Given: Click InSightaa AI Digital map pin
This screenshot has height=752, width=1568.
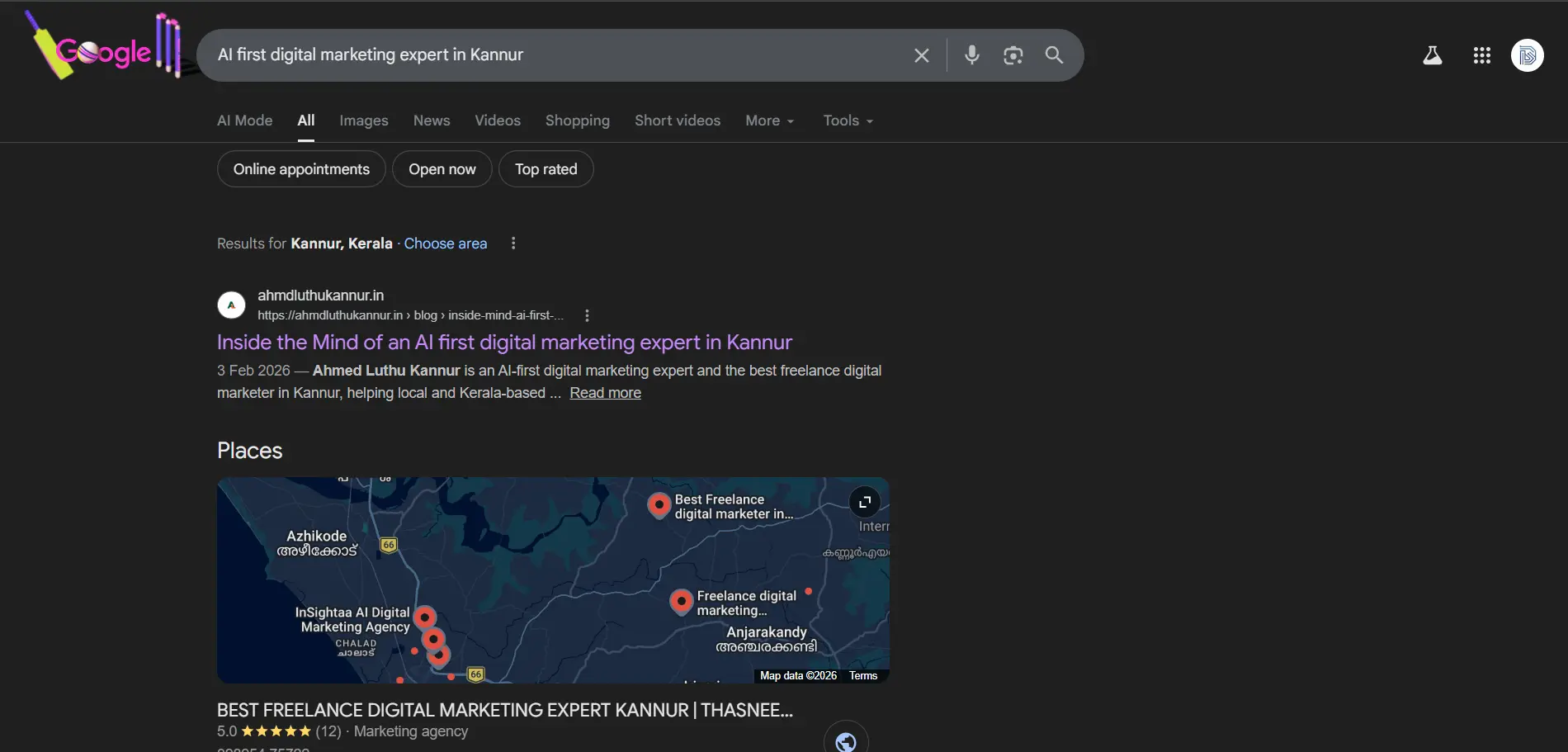Looking at the screenshot, I should (x=424, y=617).
